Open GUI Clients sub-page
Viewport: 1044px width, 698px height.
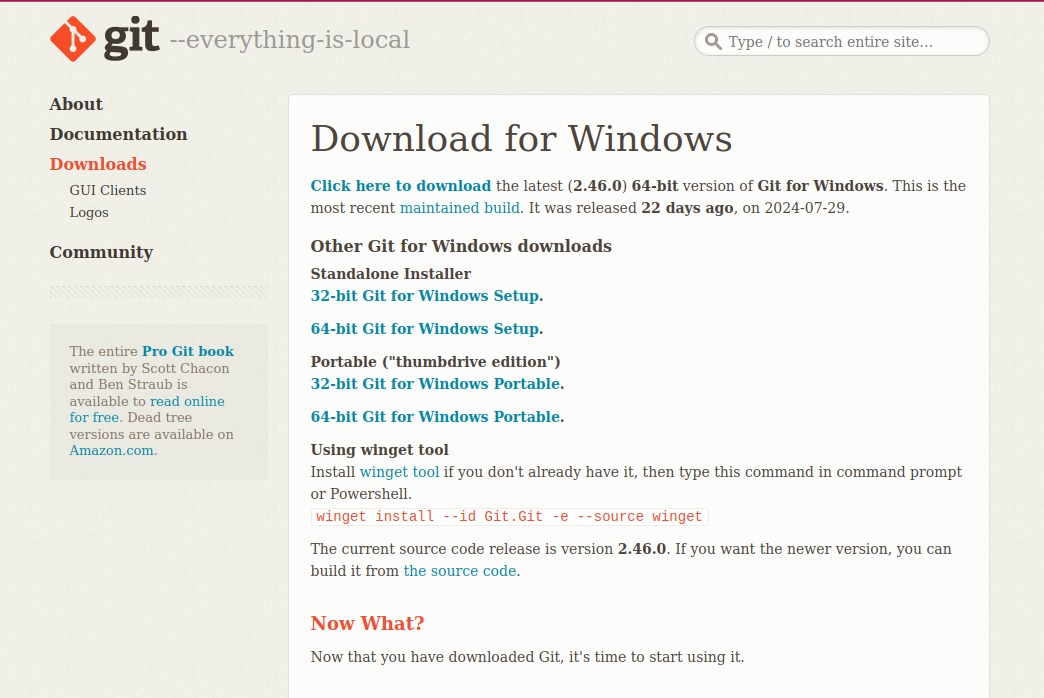pos(108,190)
